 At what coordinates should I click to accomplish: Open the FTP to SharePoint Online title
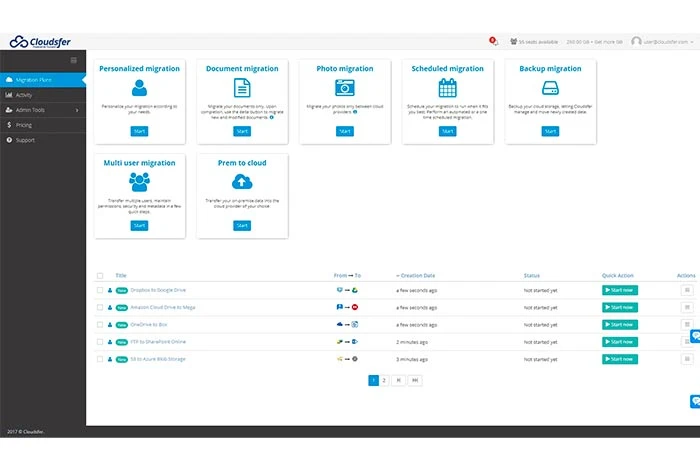[158, 342]
